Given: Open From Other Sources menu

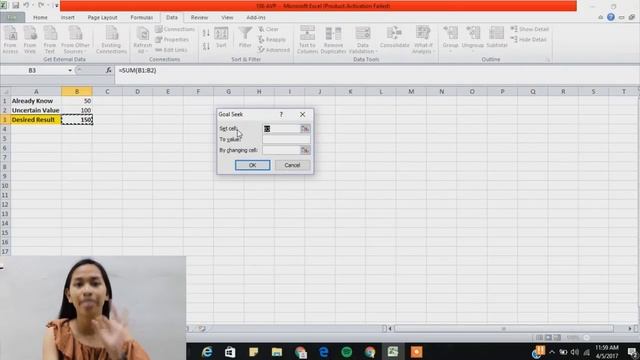Looking at the screenshot, I should click(76, 40).
